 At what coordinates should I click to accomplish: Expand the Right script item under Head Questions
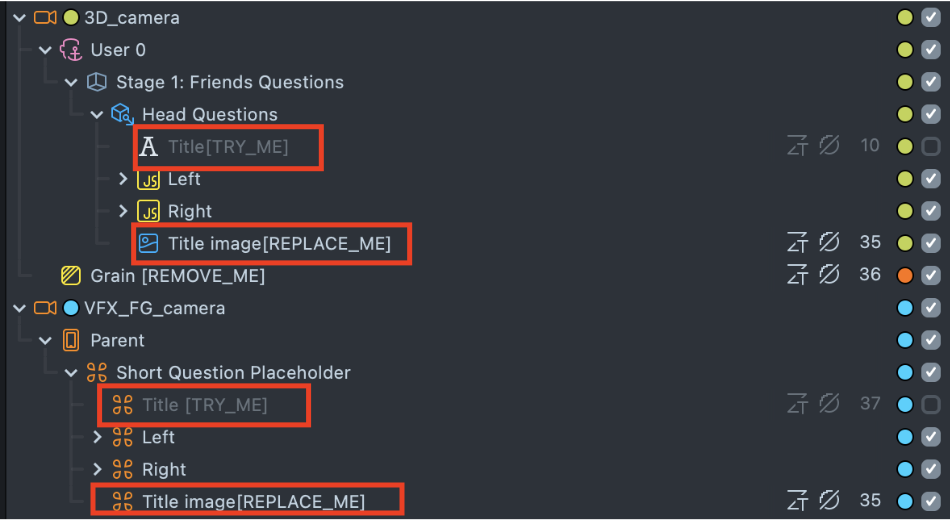click(x=123, y=211)
